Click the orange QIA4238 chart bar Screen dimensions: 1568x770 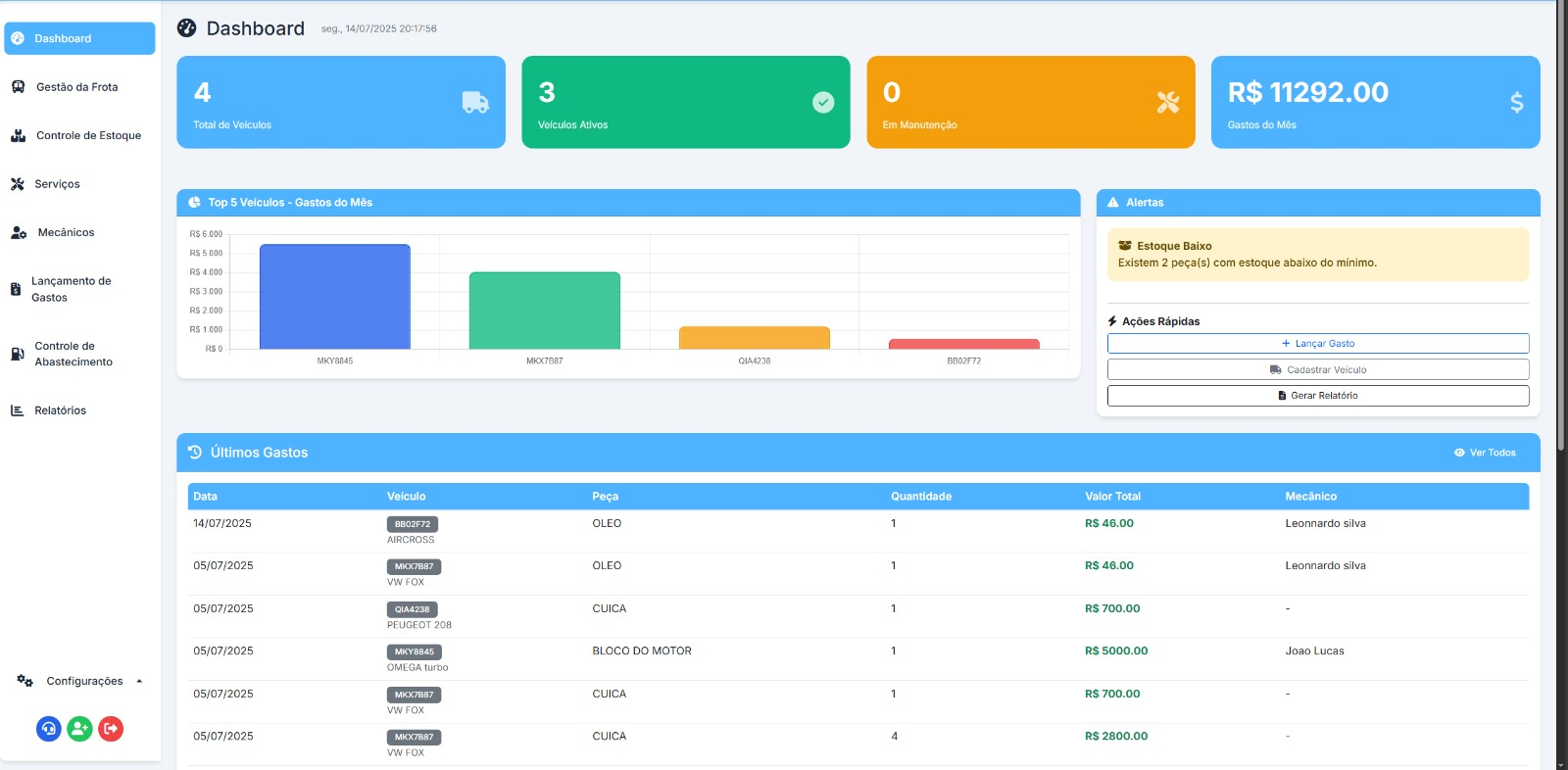755,338
